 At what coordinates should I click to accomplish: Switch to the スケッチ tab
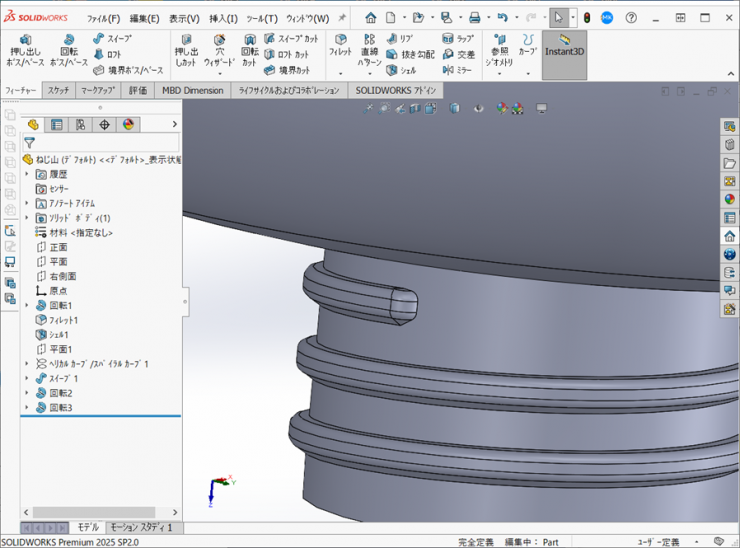click(58, 90)
